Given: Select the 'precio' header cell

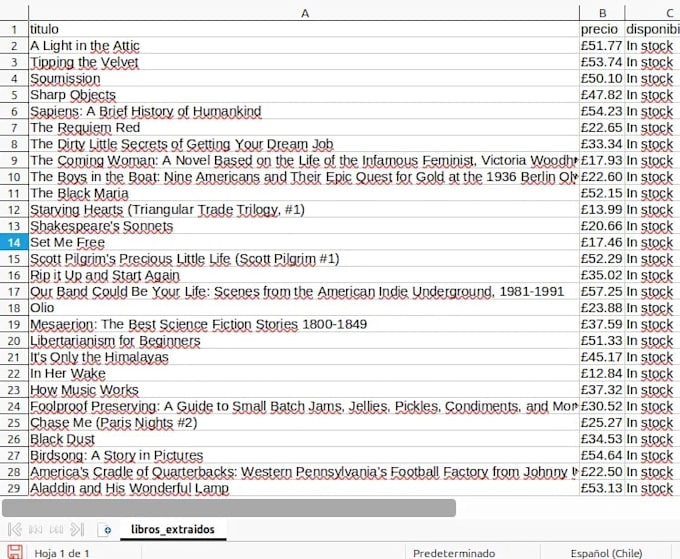Looking at the screenshot, I should 602,29.
